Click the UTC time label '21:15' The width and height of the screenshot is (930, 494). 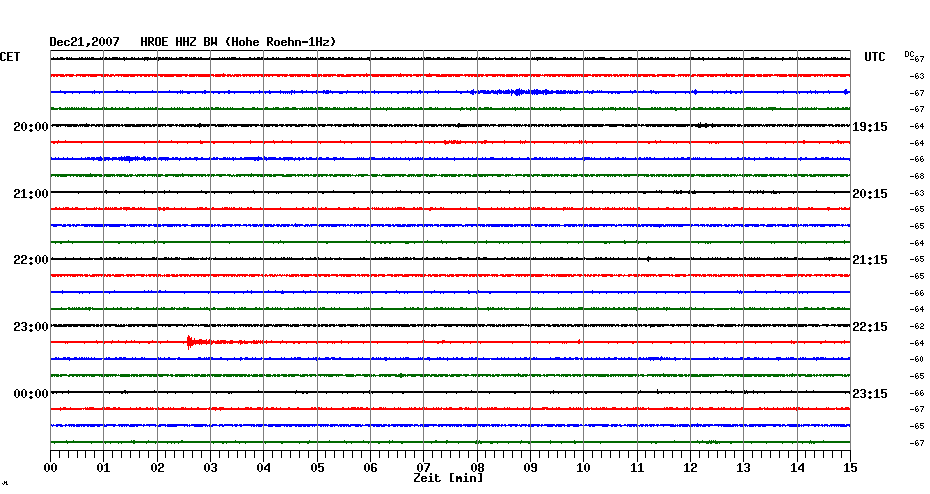point(870,260)
